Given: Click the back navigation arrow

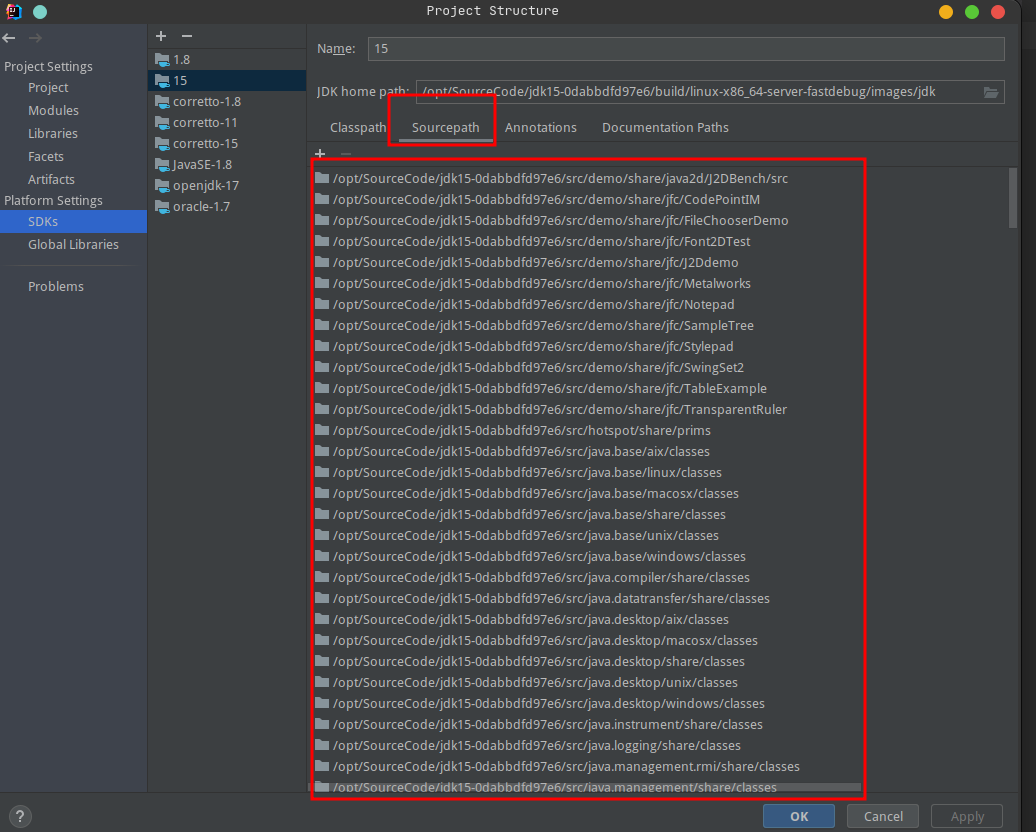Looking at the screenshot, I should [9, 38].
